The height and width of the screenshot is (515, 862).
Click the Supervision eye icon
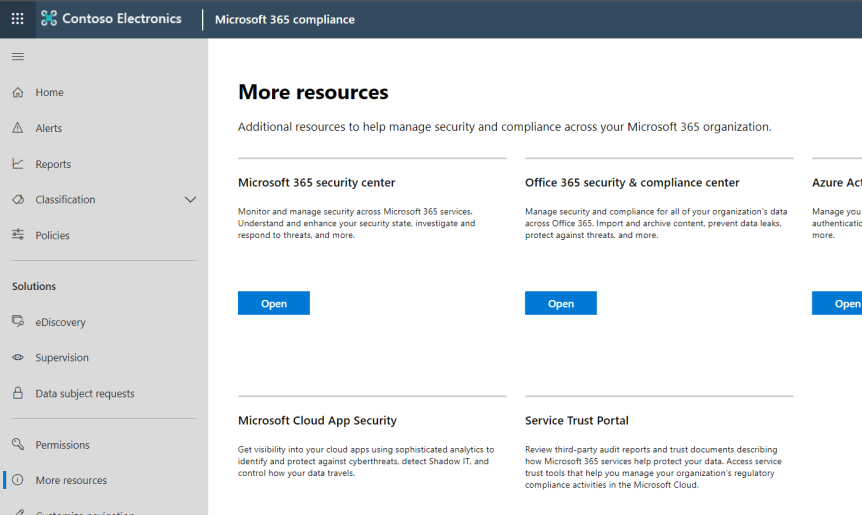18,358
